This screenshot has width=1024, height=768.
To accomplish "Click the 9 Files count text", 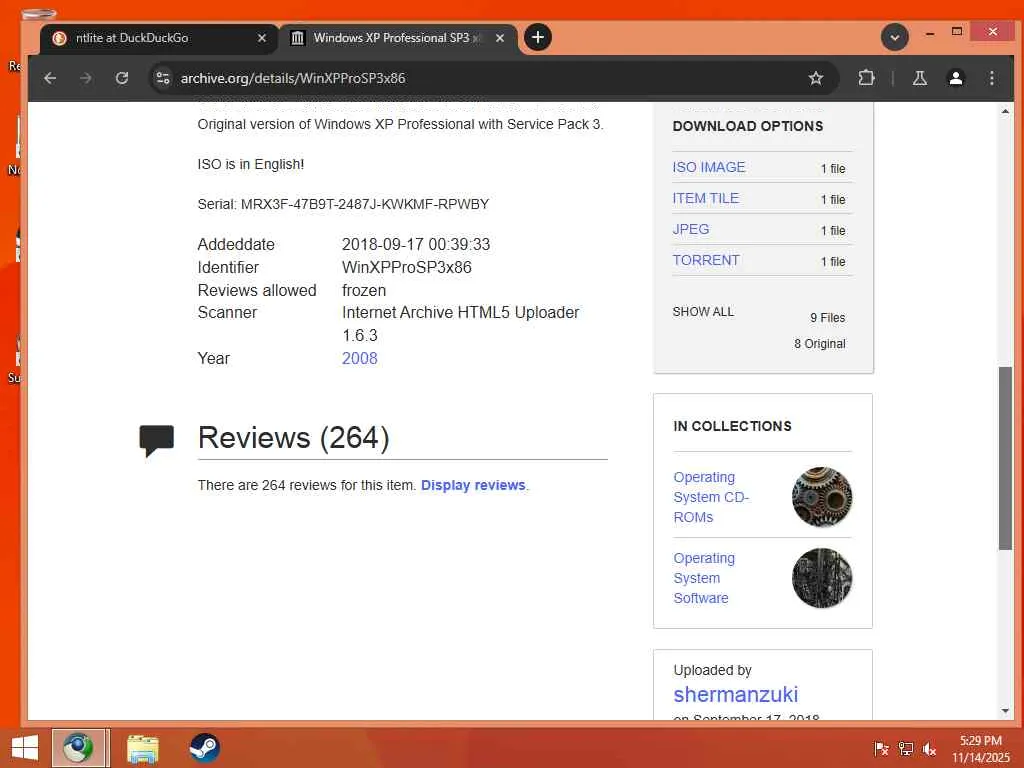I will coord(827,318).
